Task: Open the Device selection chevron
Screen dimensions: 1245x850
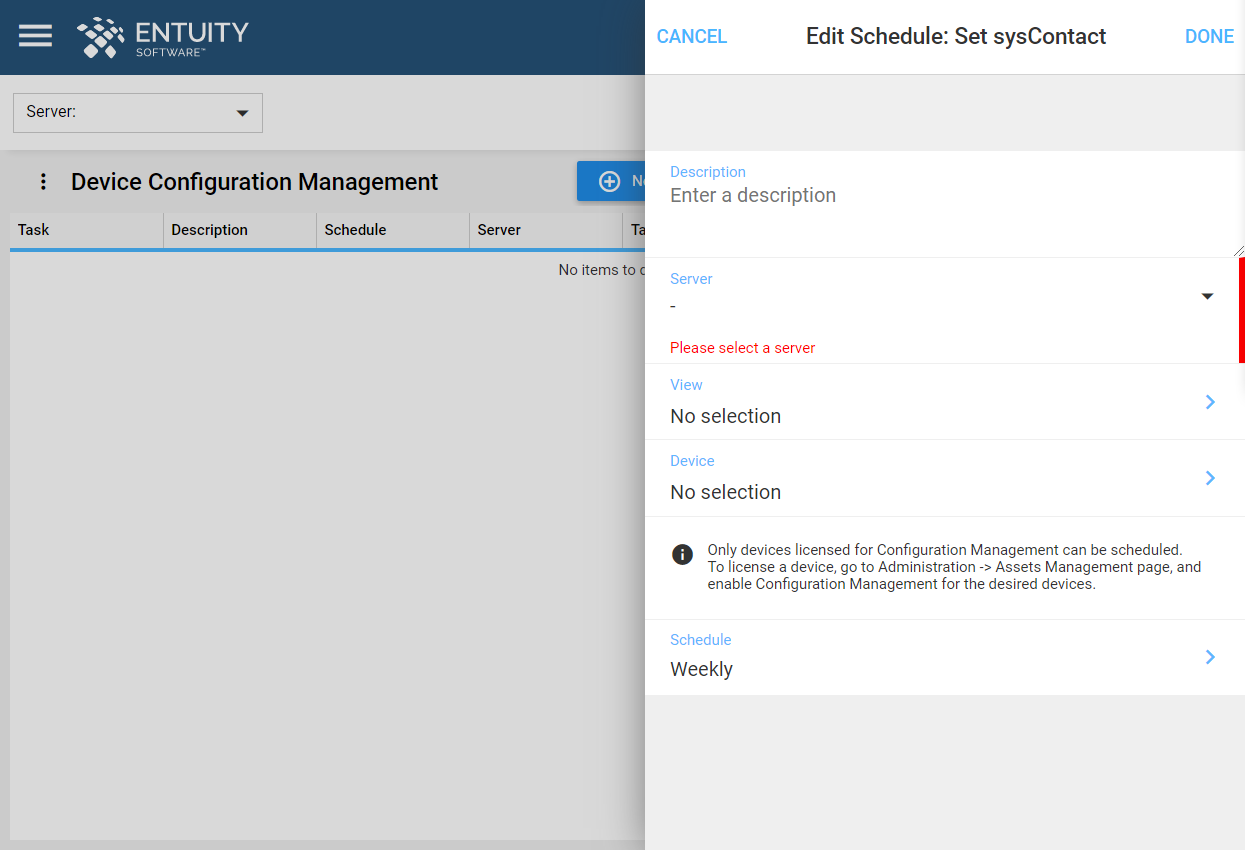Action: [1210, 478]
